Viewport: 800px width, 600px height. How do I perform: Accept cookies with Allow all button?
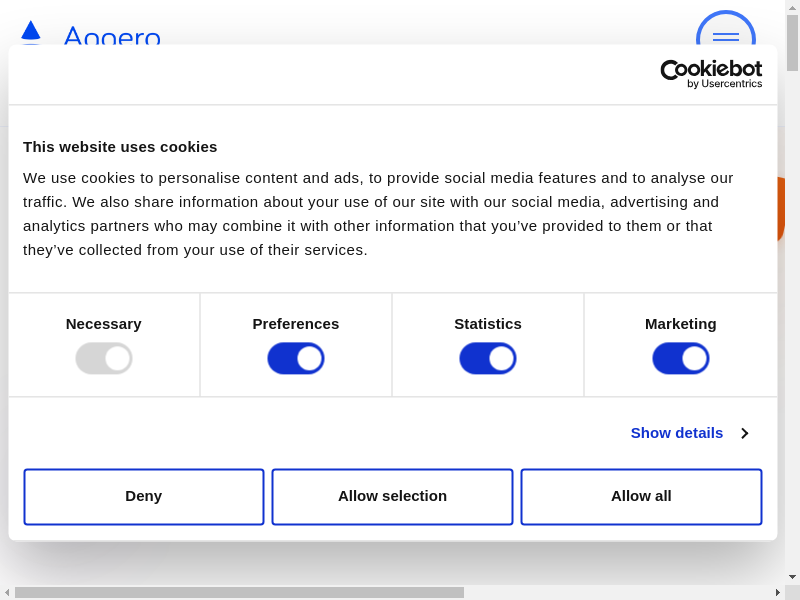coord(641,496)
